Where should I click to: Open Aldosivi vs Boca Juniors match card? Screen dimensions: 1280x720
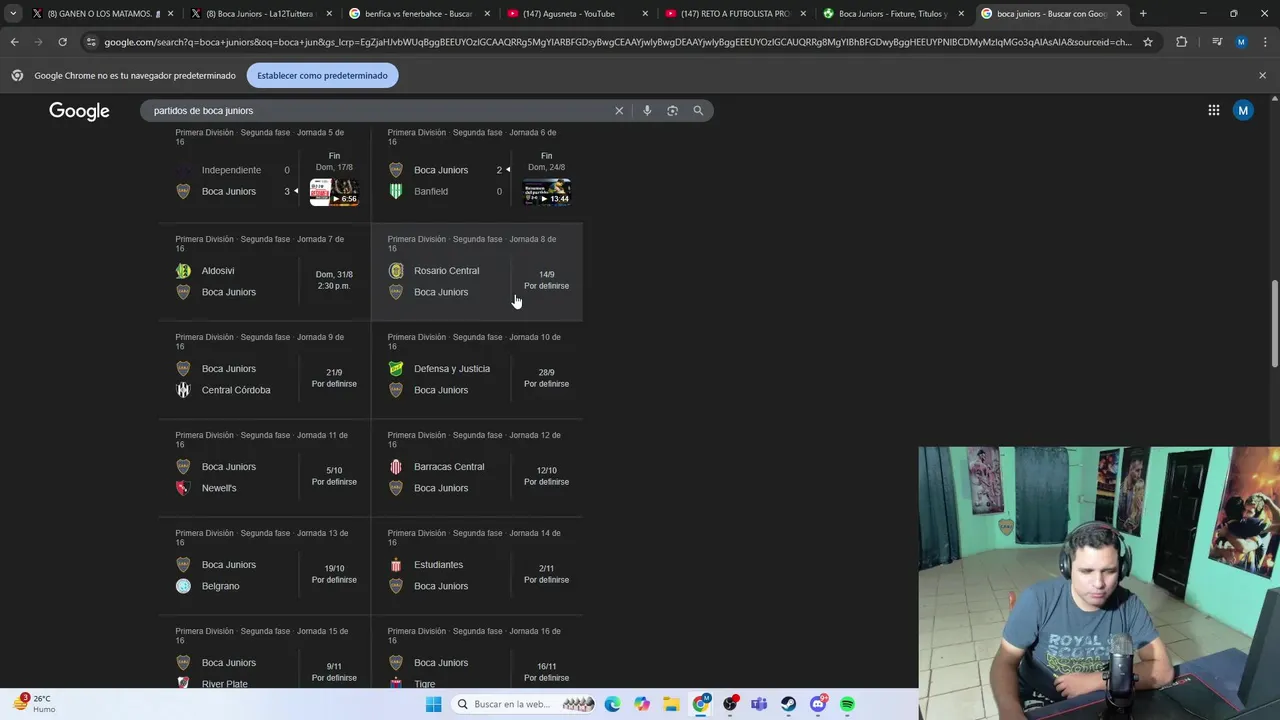point(264,272)
